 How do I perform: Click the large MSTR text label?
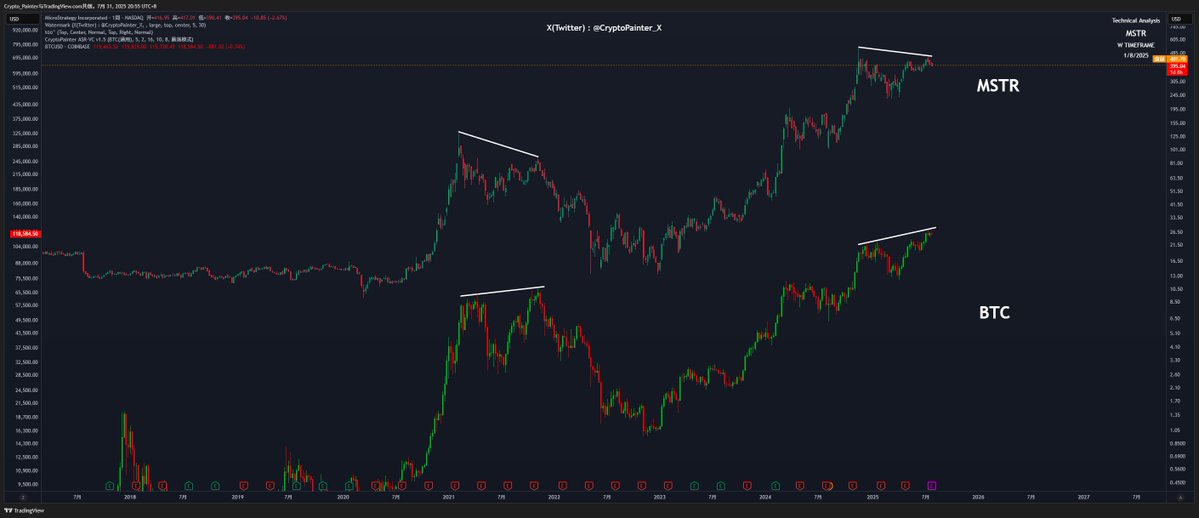pyautogui.click(x=998, y=87)
